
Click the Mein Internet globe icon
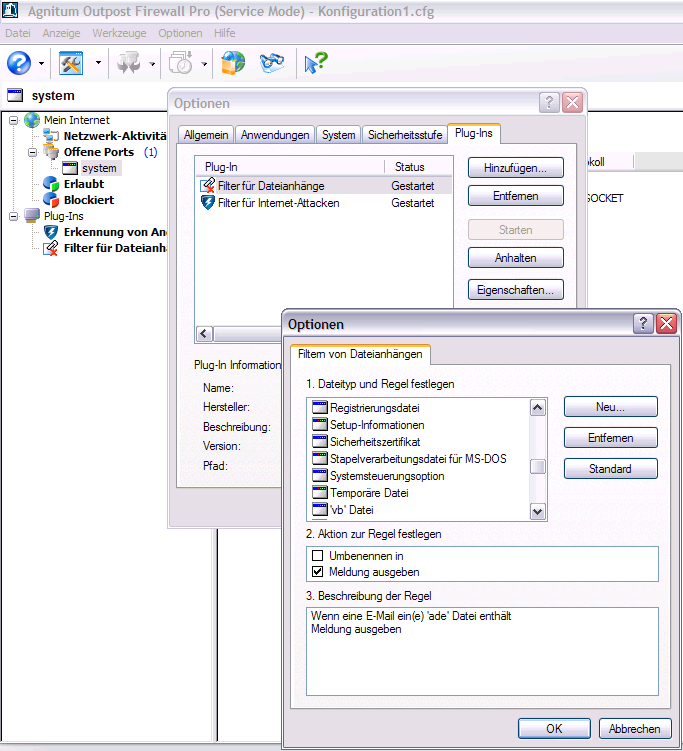32,120
